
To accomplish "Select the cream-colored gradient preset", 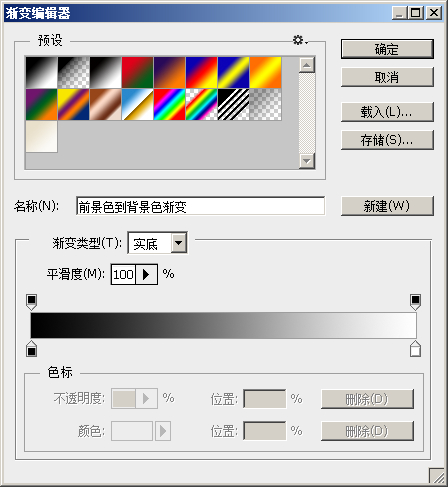I will pos(42,137).
